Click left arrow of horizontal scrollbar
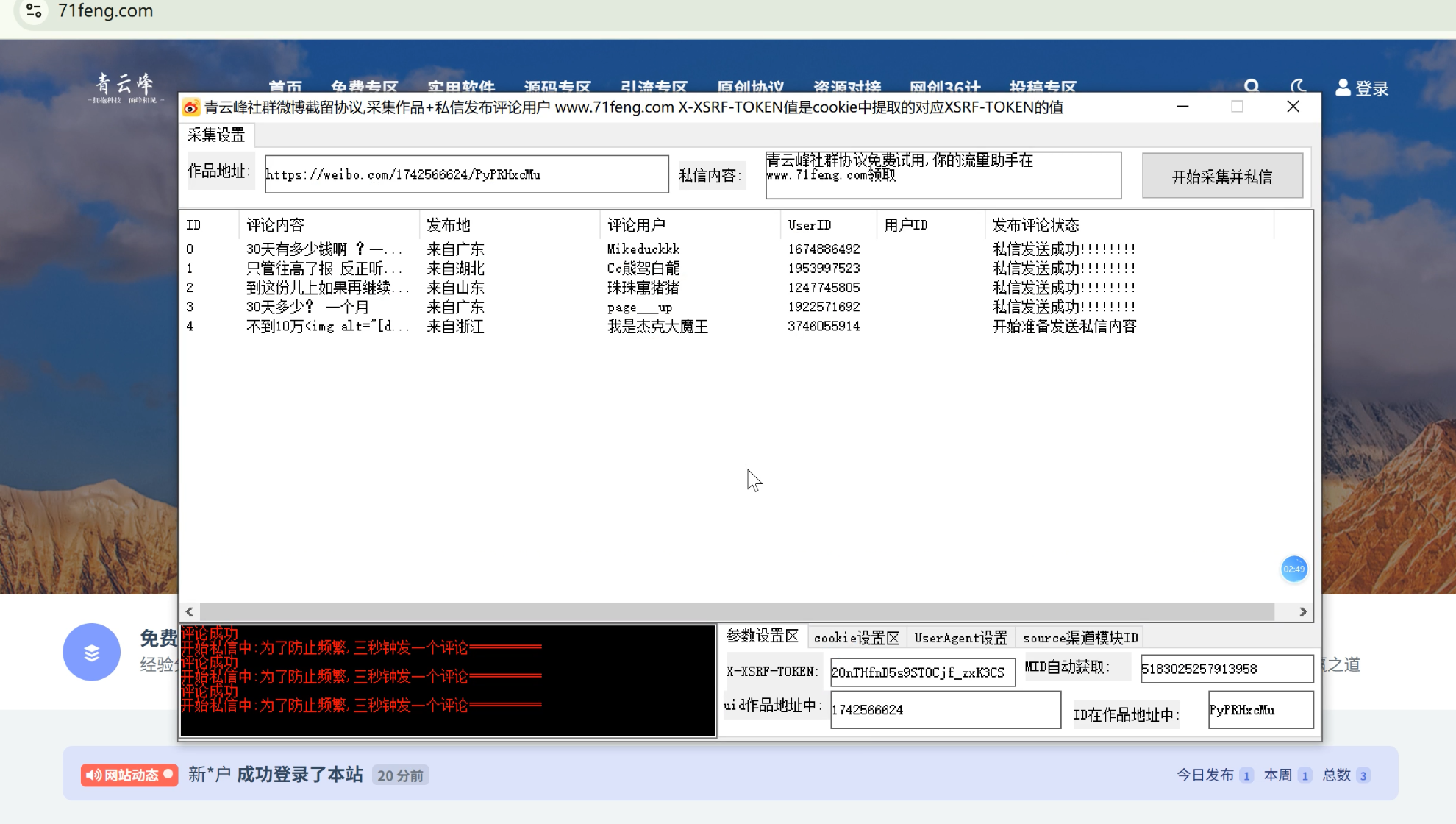1456x824 pixels. (x=190, y=611)
